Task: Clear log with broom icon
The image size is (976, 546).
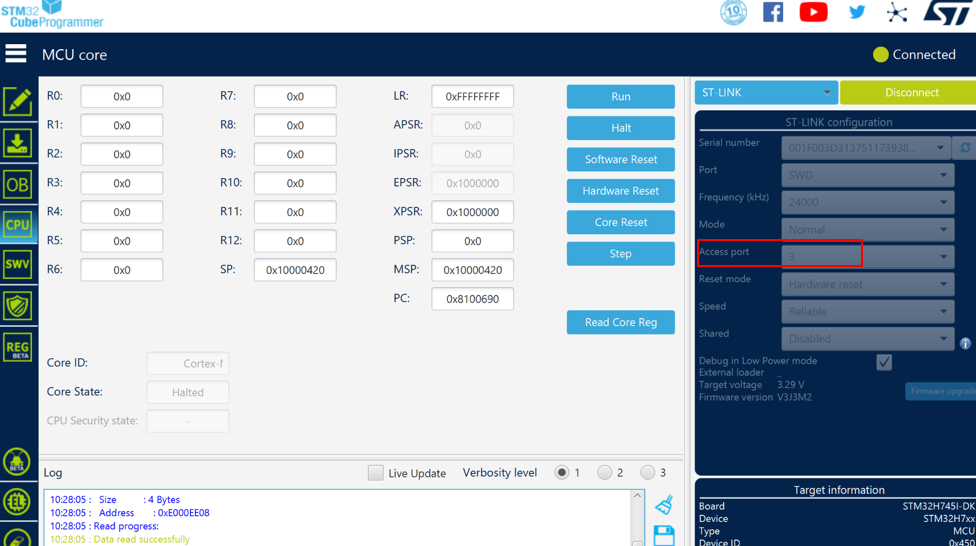Action: (664, 504)
